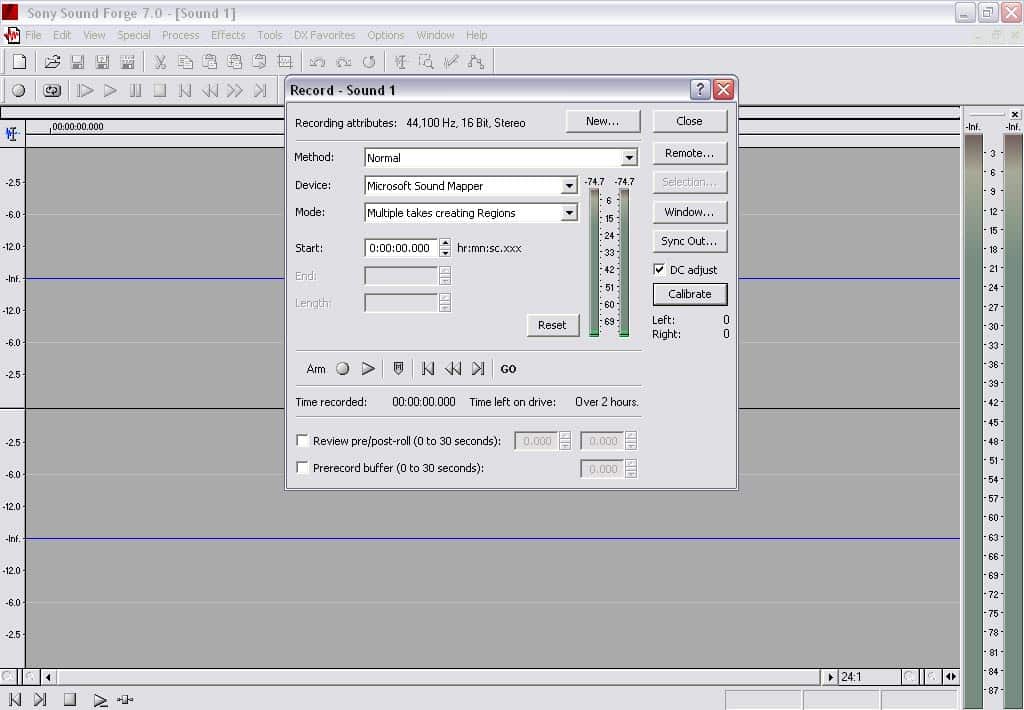Click Play in Record dialog

pyautogui.click(x=368, y=369)
